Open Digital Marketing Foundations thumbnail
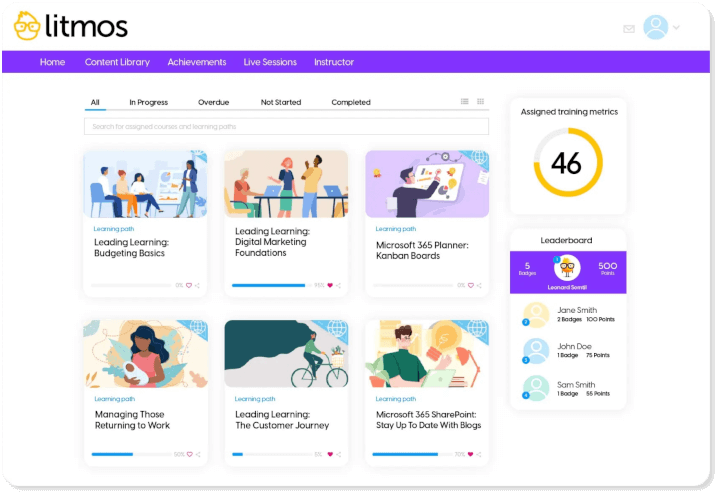The height and width of the screenshot is (496, 720). tap(286, 184)
